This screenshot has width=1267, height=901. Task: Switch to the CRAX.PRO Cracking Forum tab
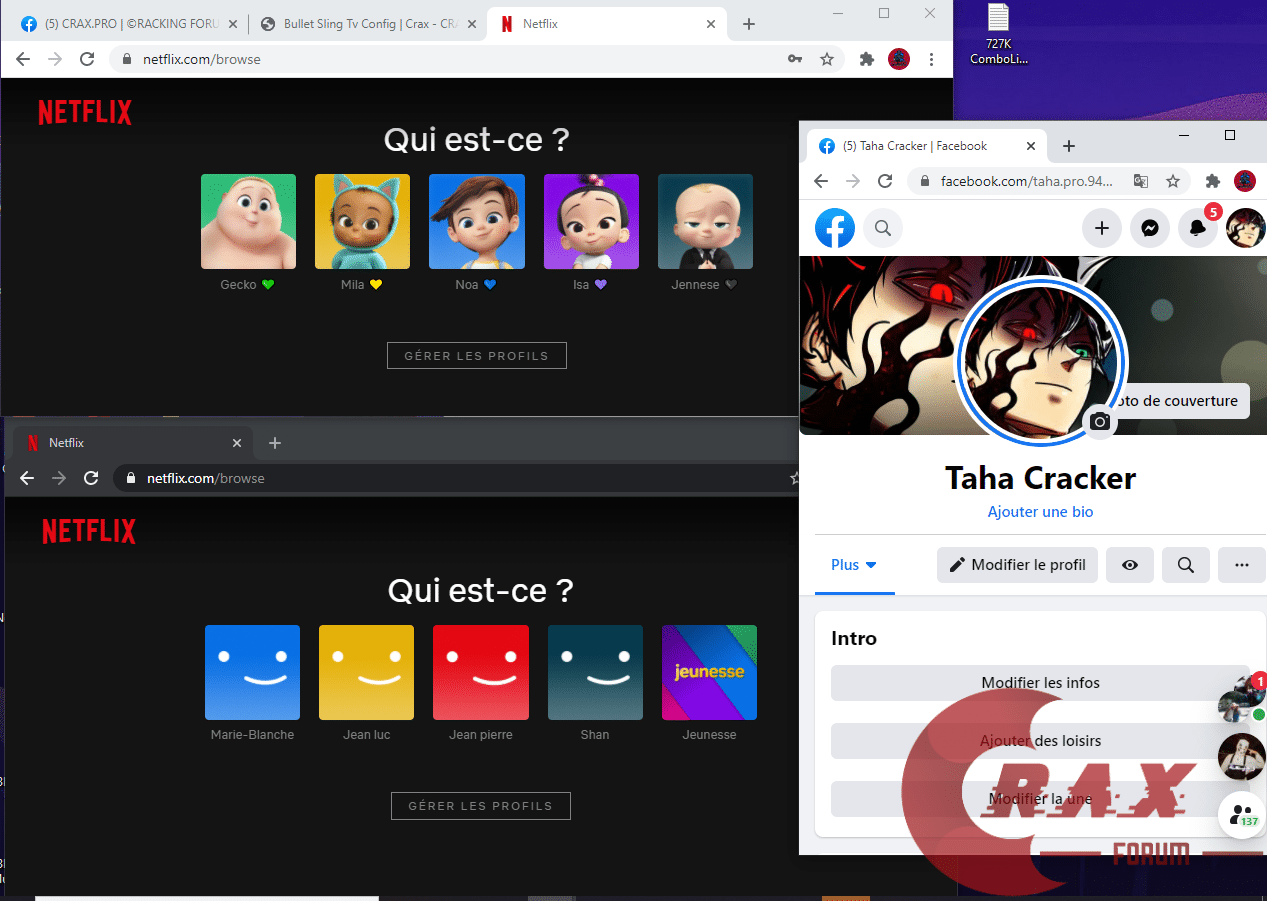coord(130,24)
